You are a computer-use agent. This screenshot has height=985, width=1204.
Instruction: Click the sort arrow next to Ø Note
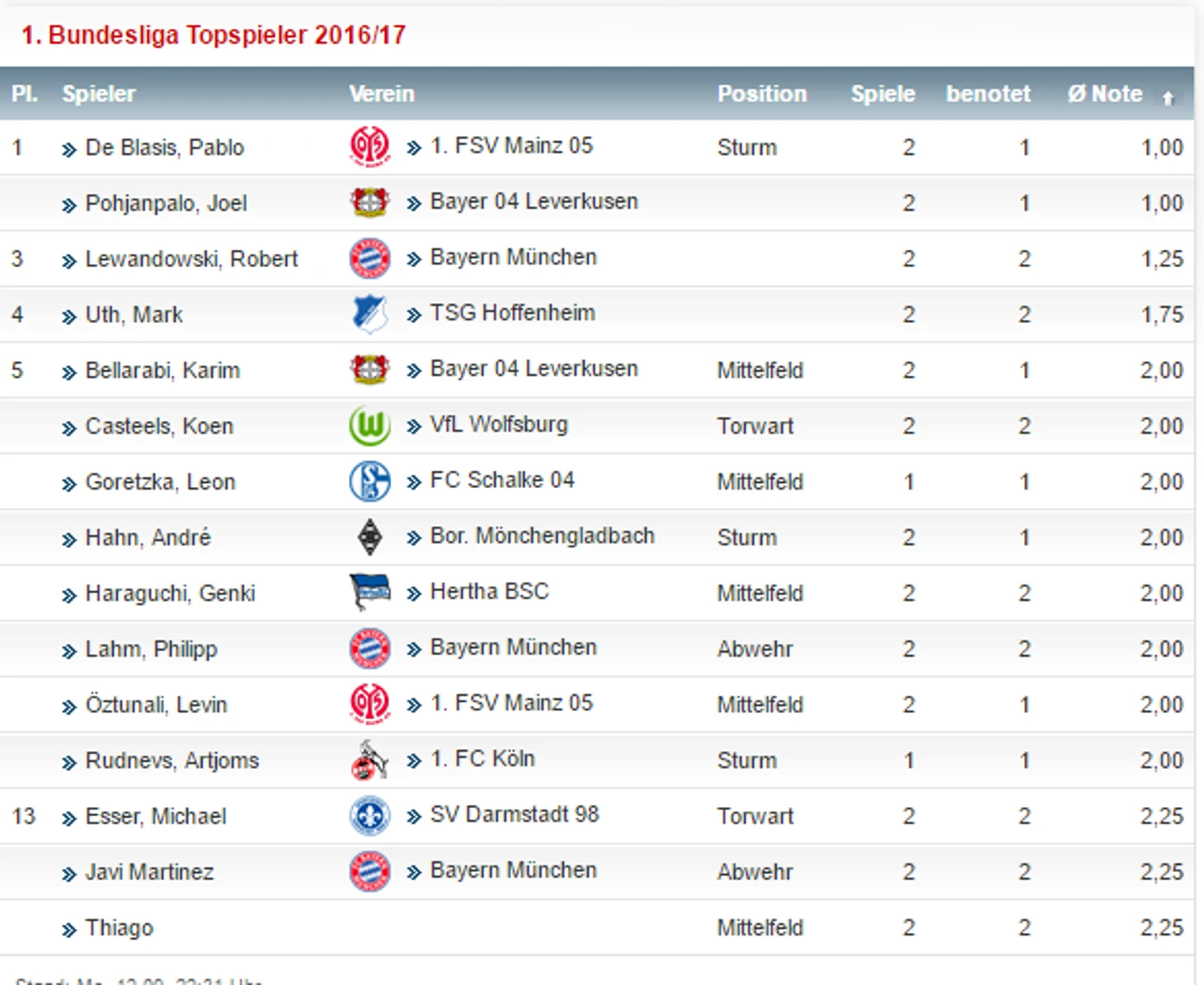(1168, 97)
